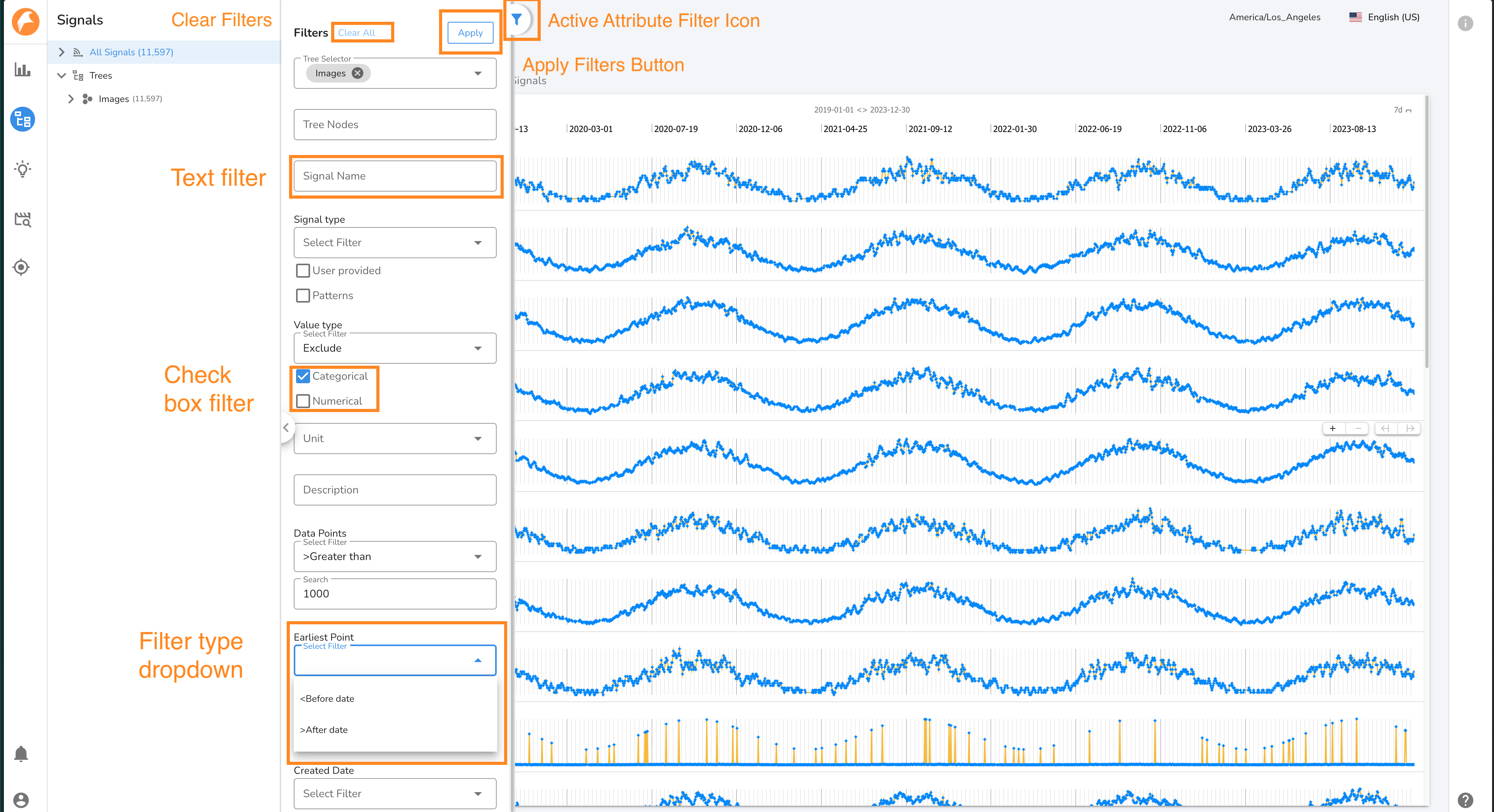Open the Created Date Select Filter dropdown
1494x812 pixels.
[x=395, y=793]
